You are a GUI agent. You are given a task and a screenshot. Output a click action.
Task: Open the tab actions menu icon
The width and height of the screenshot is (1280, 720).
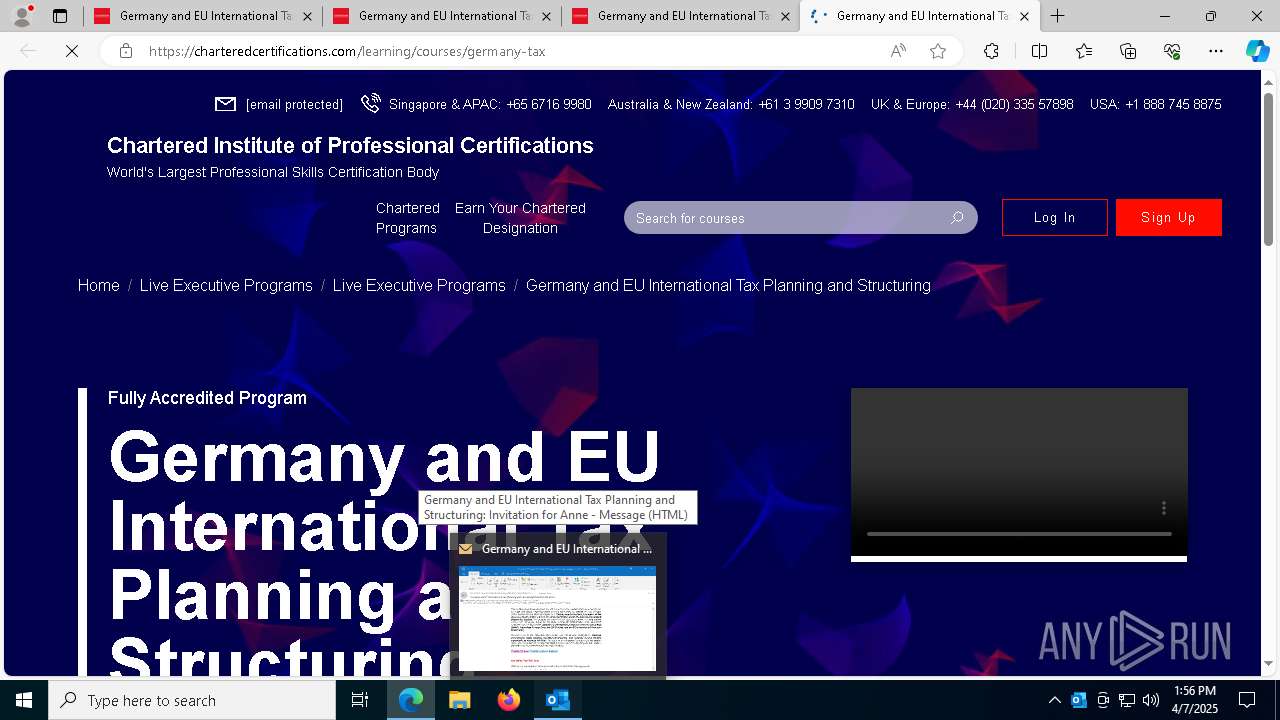60,16
